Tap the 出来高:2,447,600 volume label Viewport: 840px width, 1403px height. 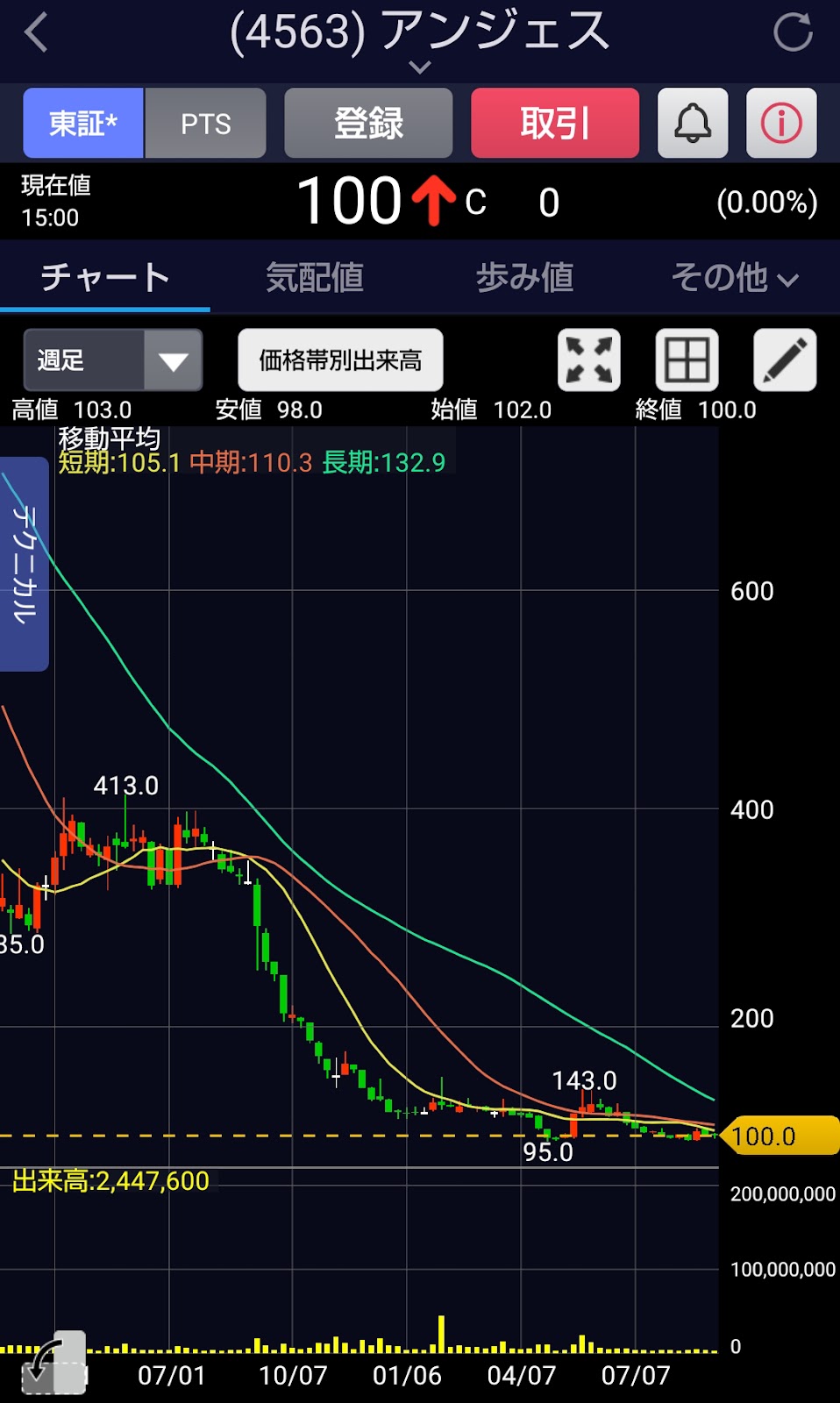pos(110,1181)
